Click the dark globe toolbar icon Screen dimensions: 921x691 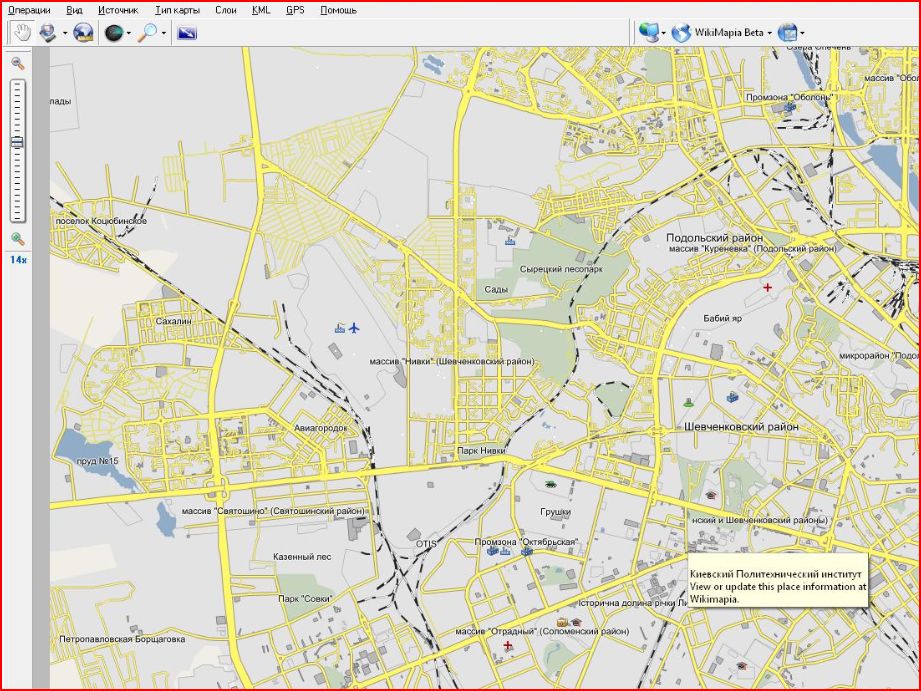point(113,33)
